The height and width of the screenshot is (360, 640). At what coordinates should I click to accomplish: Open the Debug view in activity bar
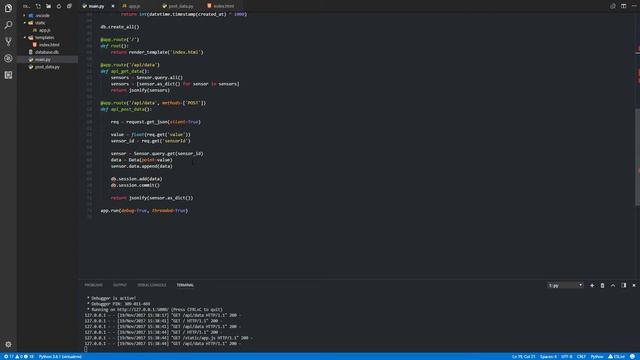[x=8, y=58]
